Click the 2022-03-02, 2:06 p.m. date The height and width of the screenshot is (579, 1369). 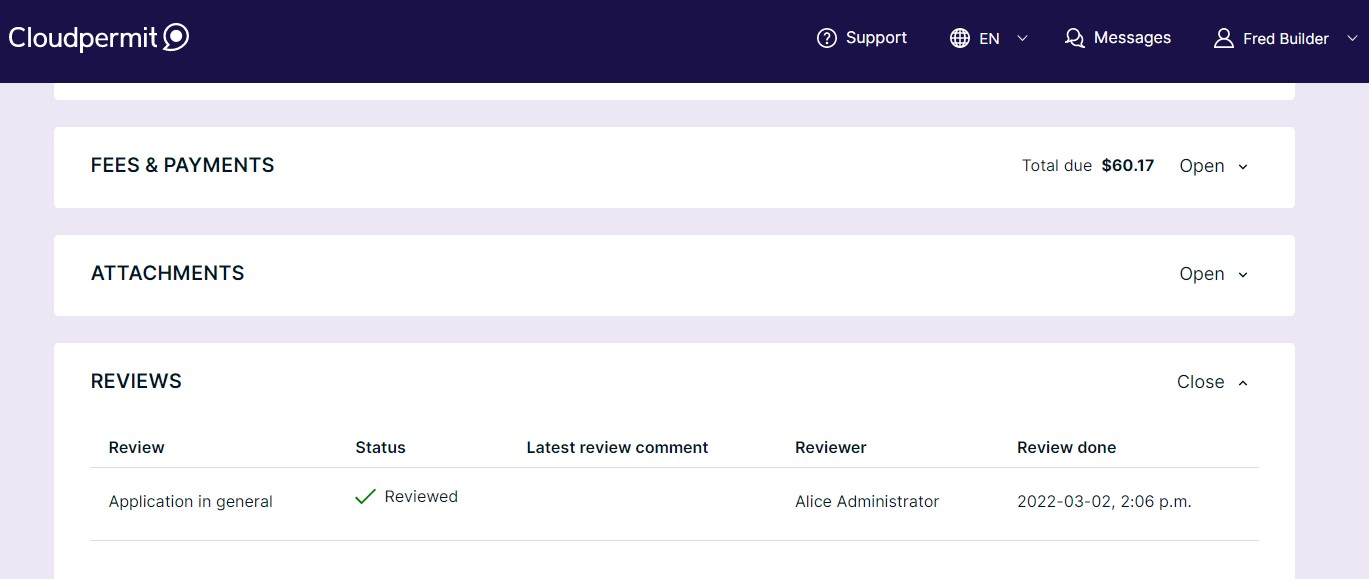[1104, 501]
